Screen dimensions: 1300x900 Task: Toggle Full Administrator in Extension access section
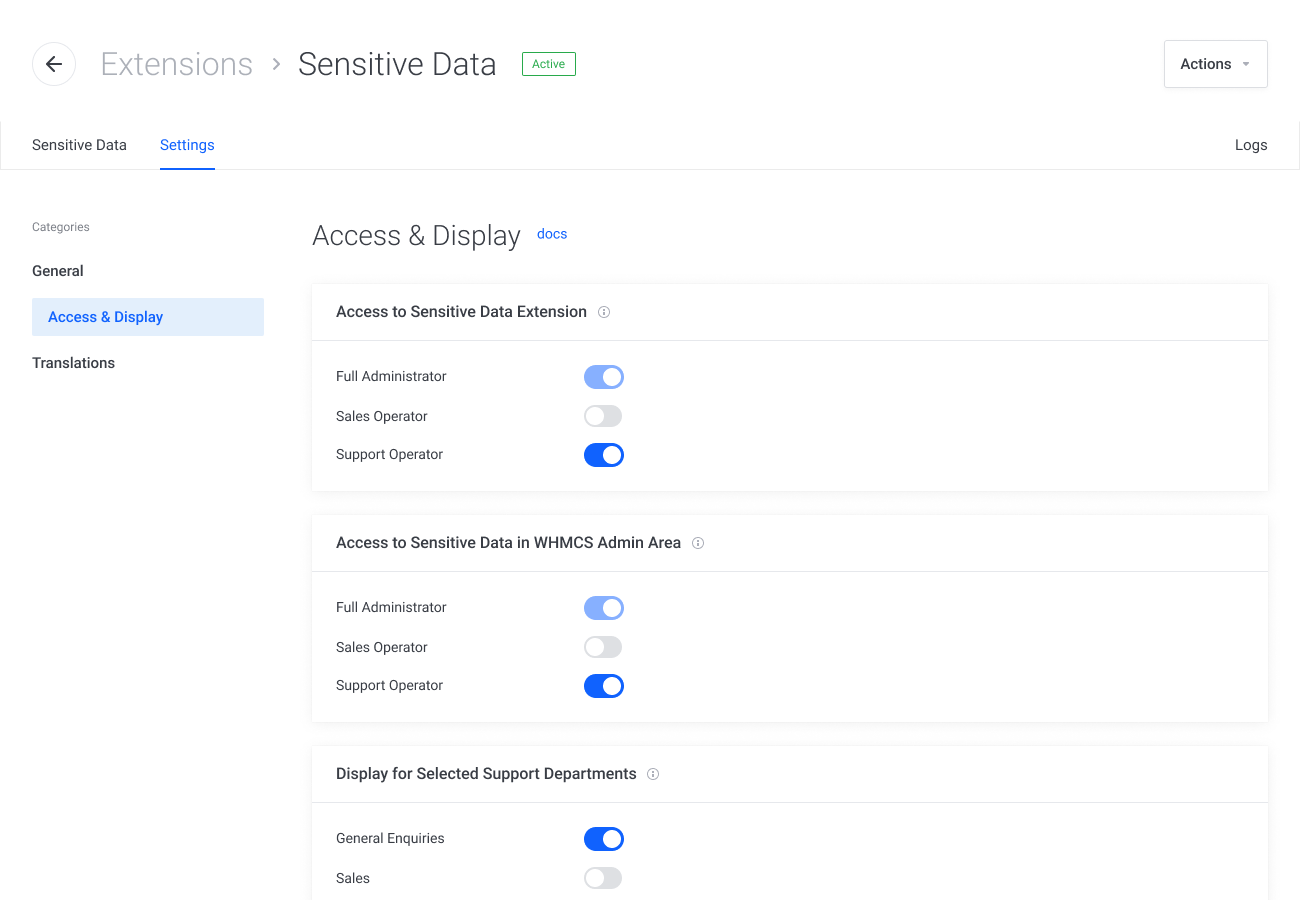point(603,377)
